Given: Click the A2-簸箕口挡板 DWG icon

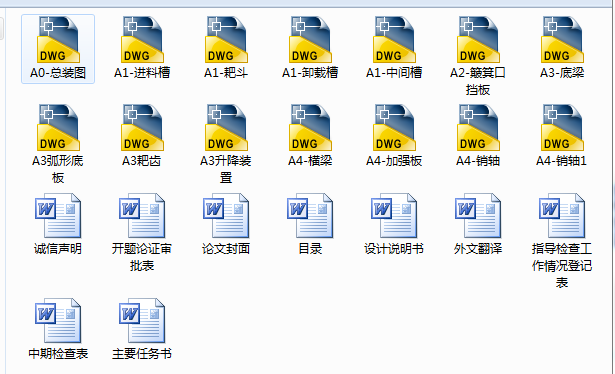Looking at the screenshot, I should (478, 40).
